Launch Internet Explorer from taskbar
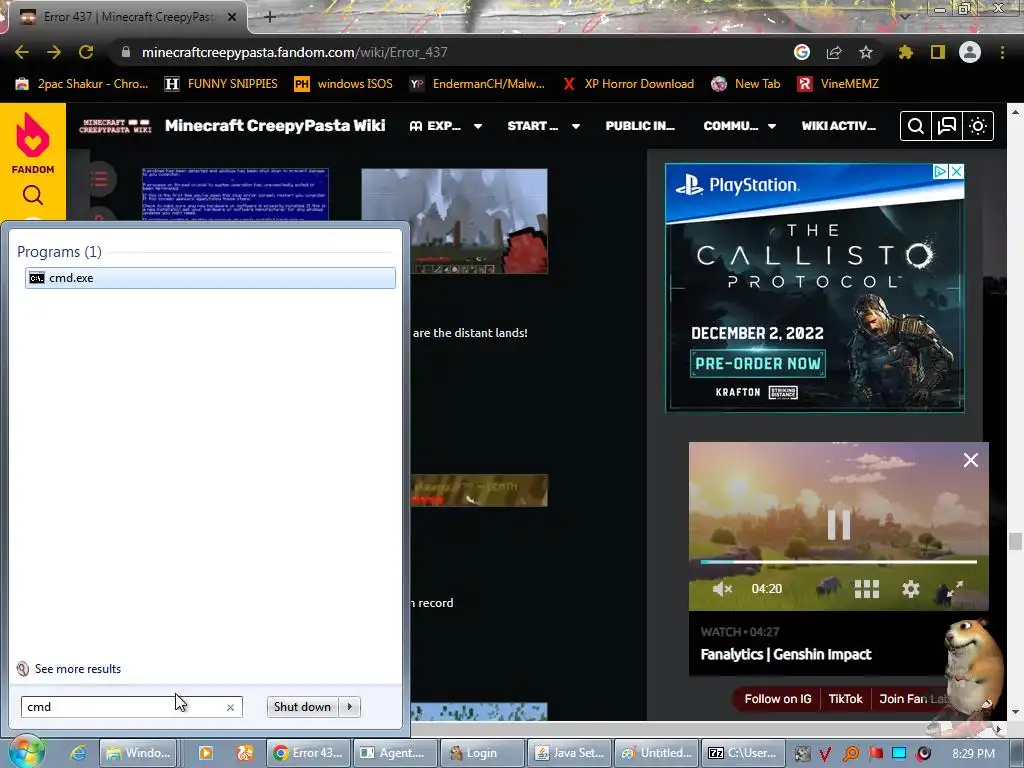1024x768 pixels. [x=78, y=753]
